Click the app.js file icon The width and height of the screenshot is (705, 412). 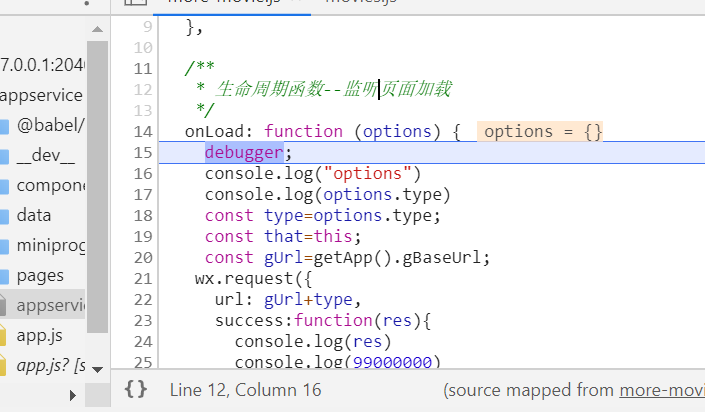click(x=5, y=335)
